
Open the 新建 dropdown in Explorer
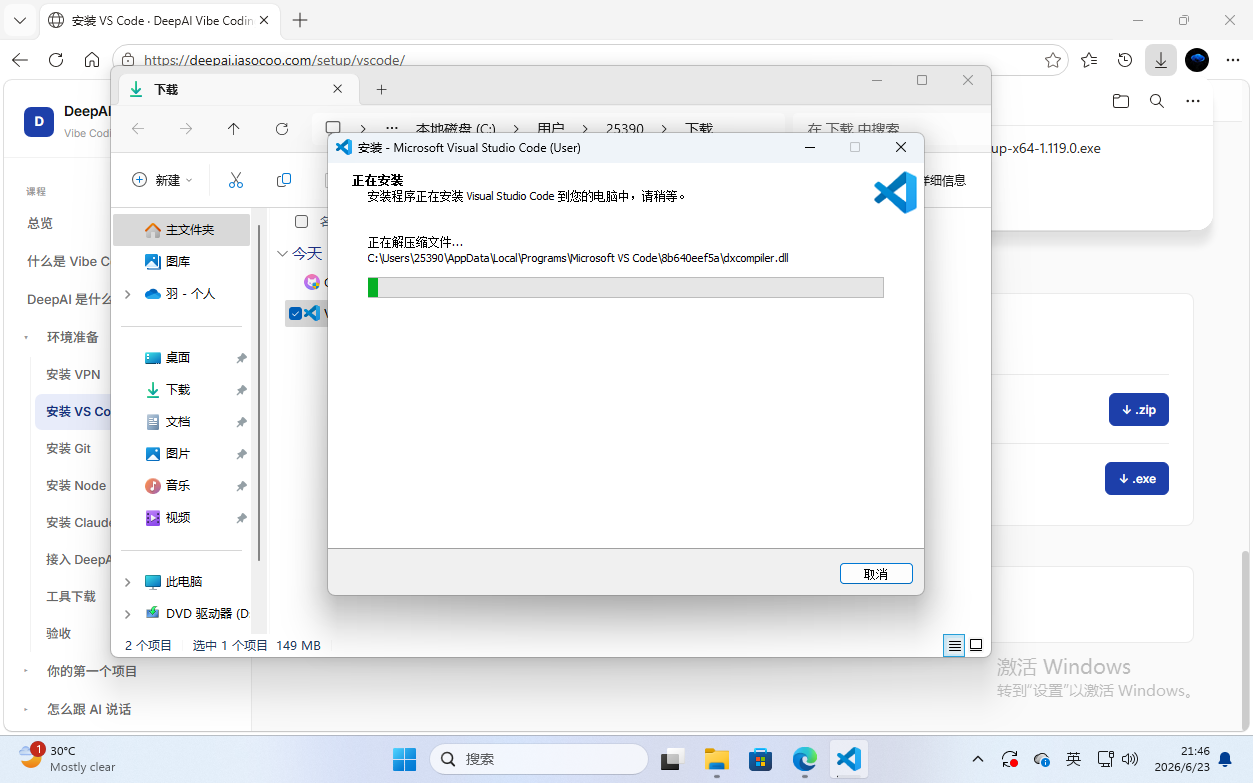click(163, 180)
